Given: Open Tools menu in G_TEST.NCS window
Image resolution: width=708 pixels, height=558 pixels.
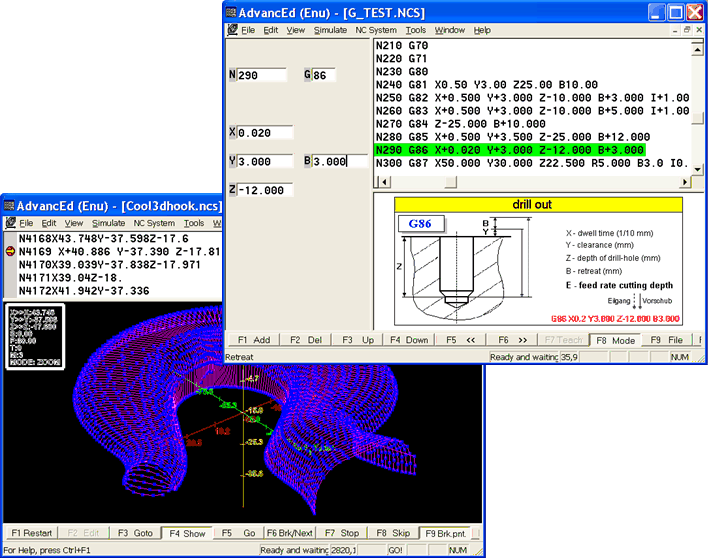Looking at the screenshot, I should (x=415, y=30).
